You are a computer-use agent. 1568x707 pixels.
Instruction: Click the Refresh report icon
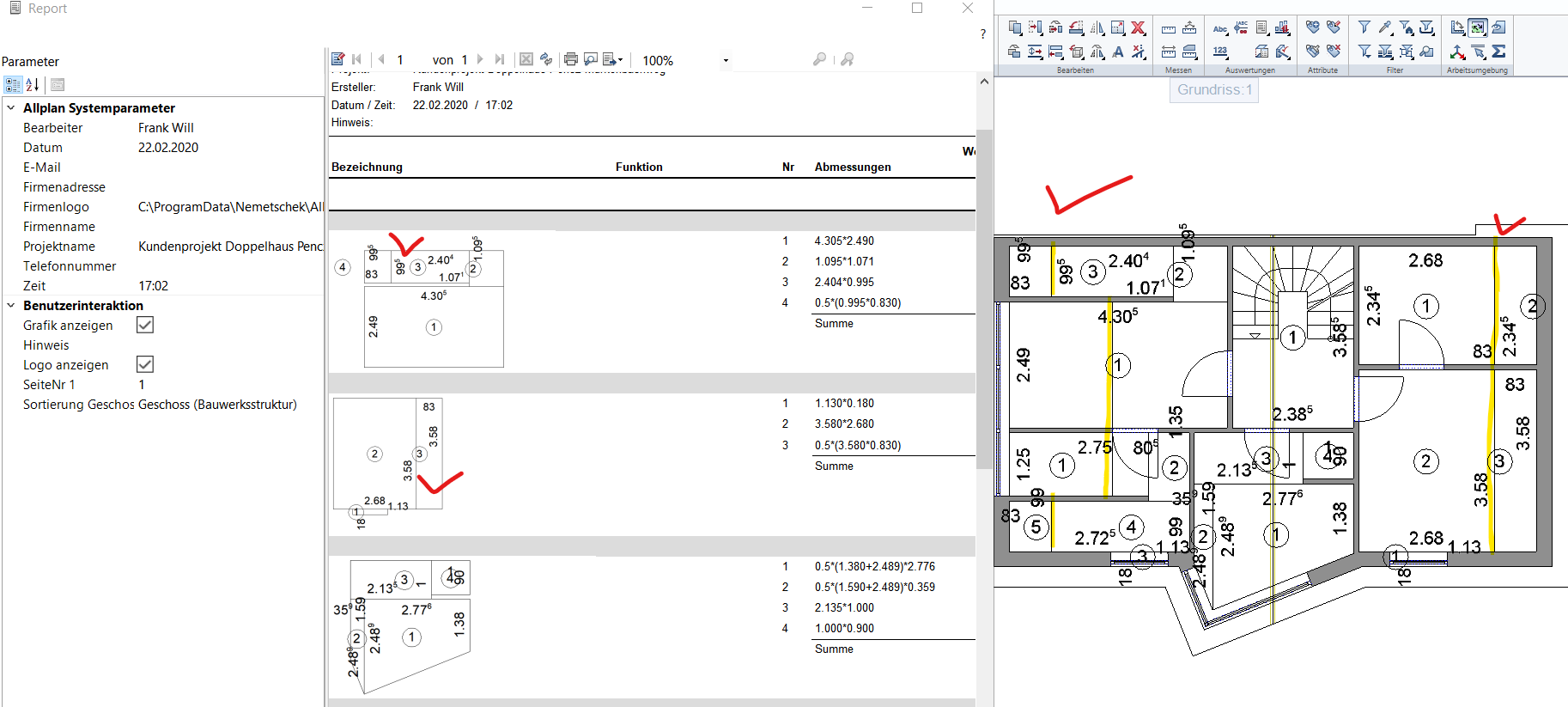point(546,59)
